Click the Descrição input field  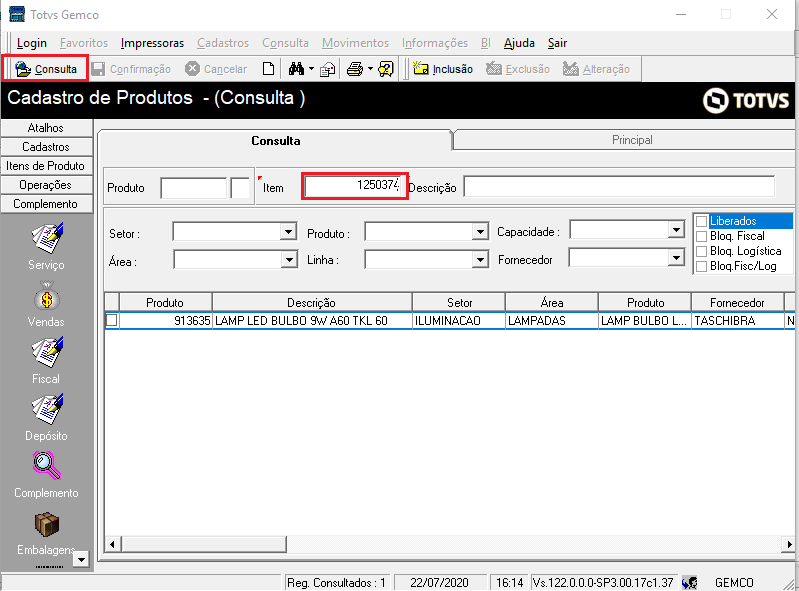(x=619, y=186)
